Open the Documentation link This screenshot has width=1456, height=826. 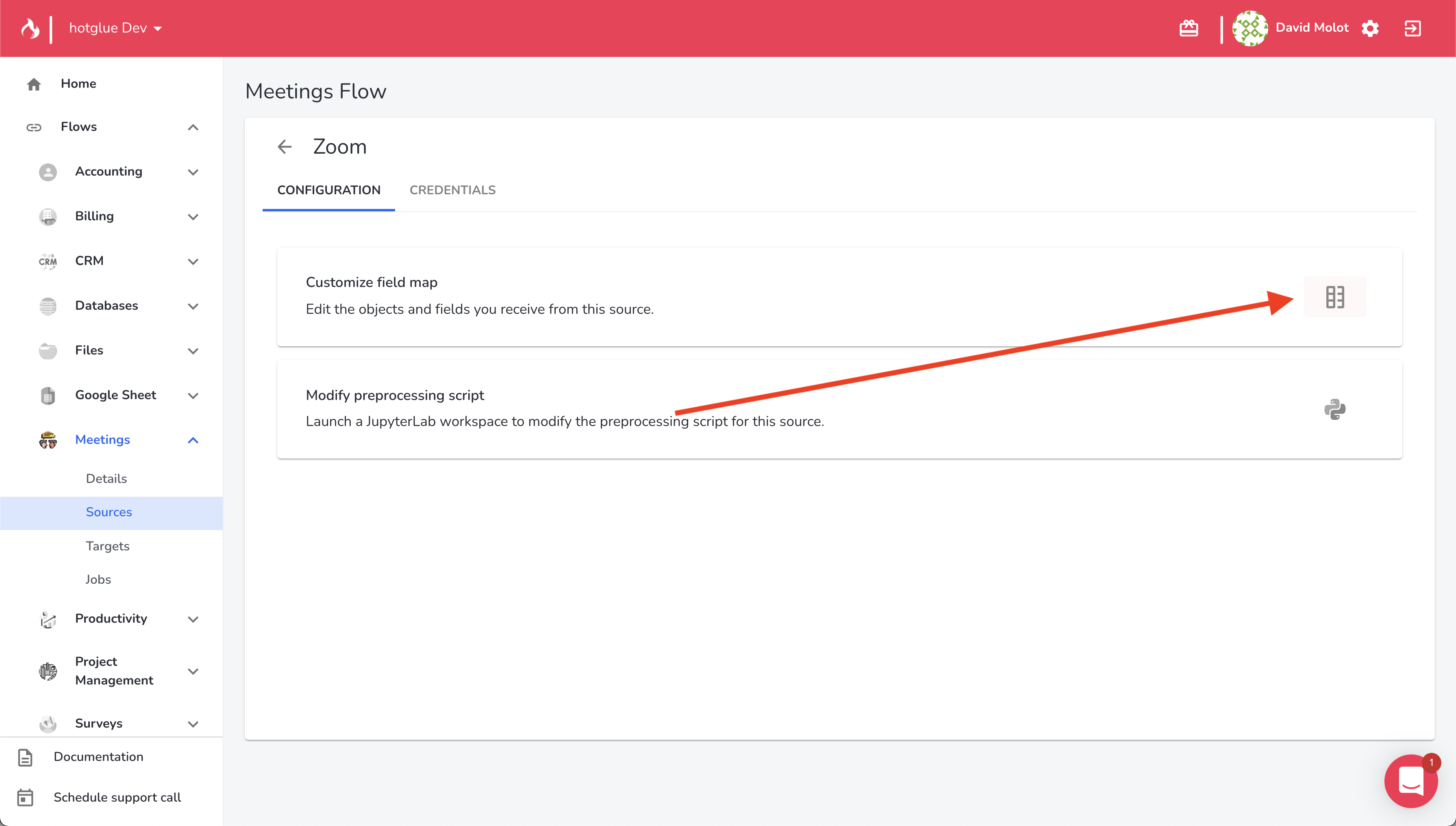pyautogui.click(x=98, y=757)
